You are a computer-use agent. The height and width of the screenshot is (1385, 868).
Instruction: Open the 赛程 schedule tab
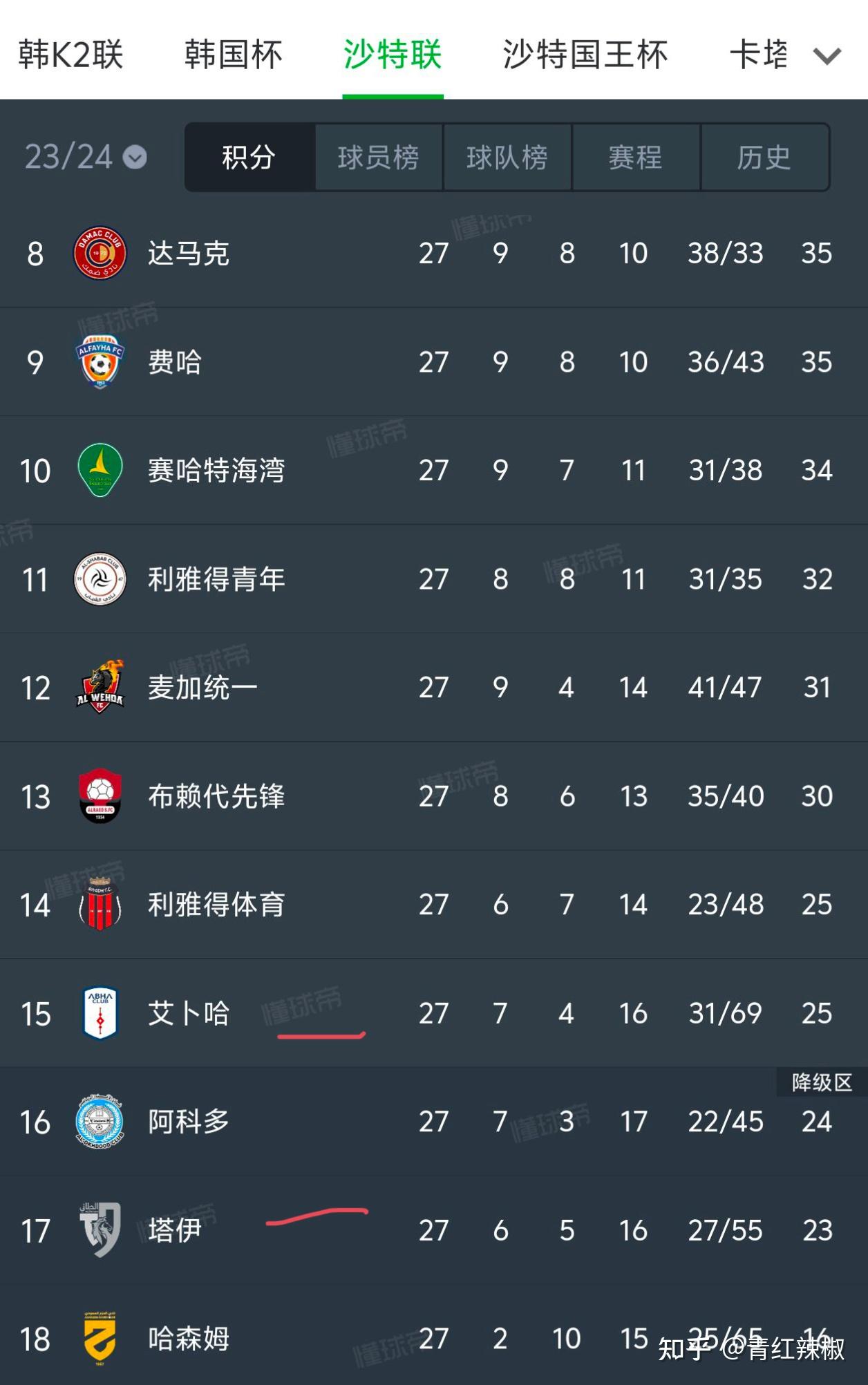pyautogui.click(x=634, y=157)
